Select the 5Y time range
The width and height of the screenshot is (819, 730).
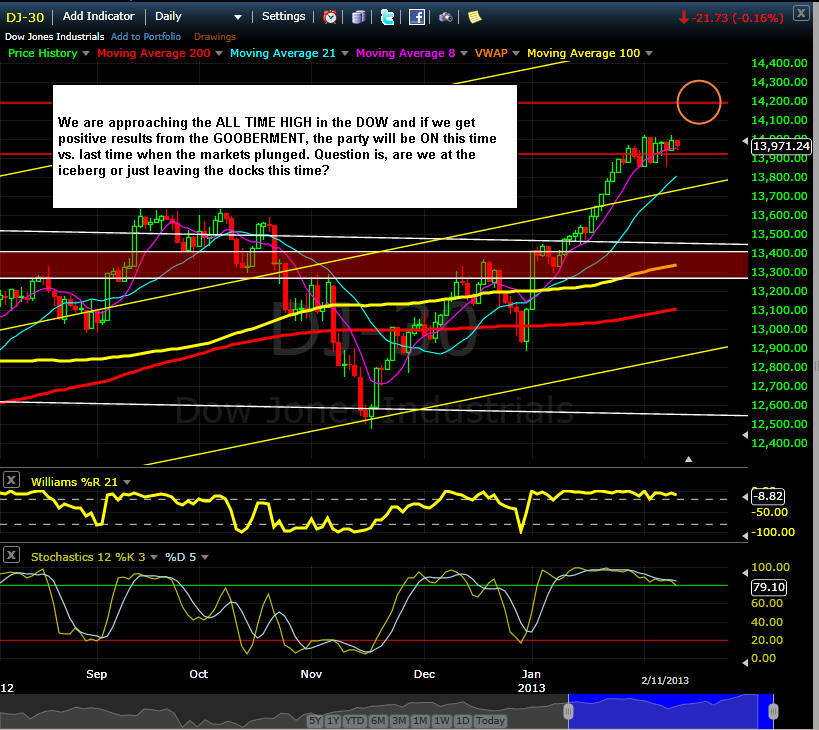point(315,721)
